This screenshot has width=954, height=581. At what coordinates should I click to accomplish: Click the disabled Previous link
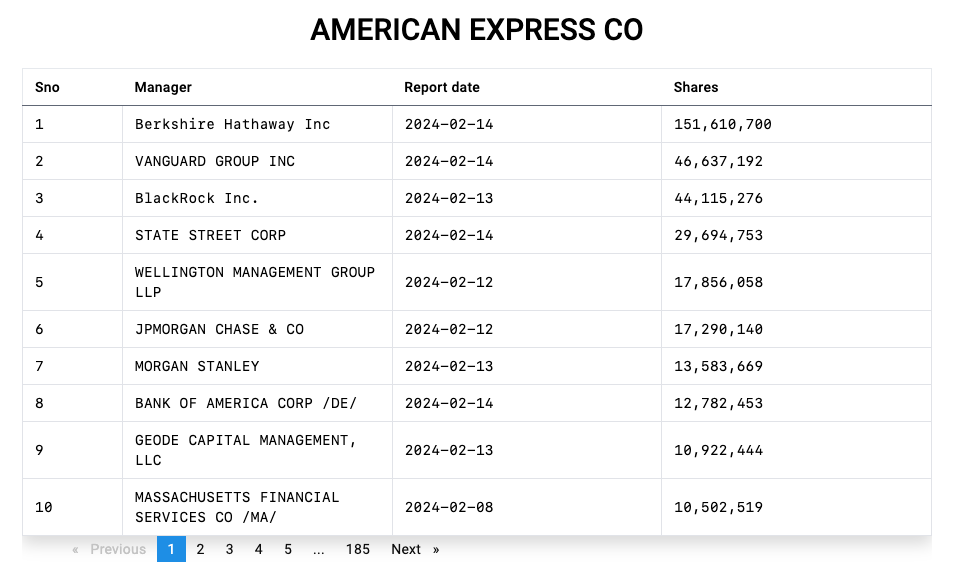[x=109, y=549]
